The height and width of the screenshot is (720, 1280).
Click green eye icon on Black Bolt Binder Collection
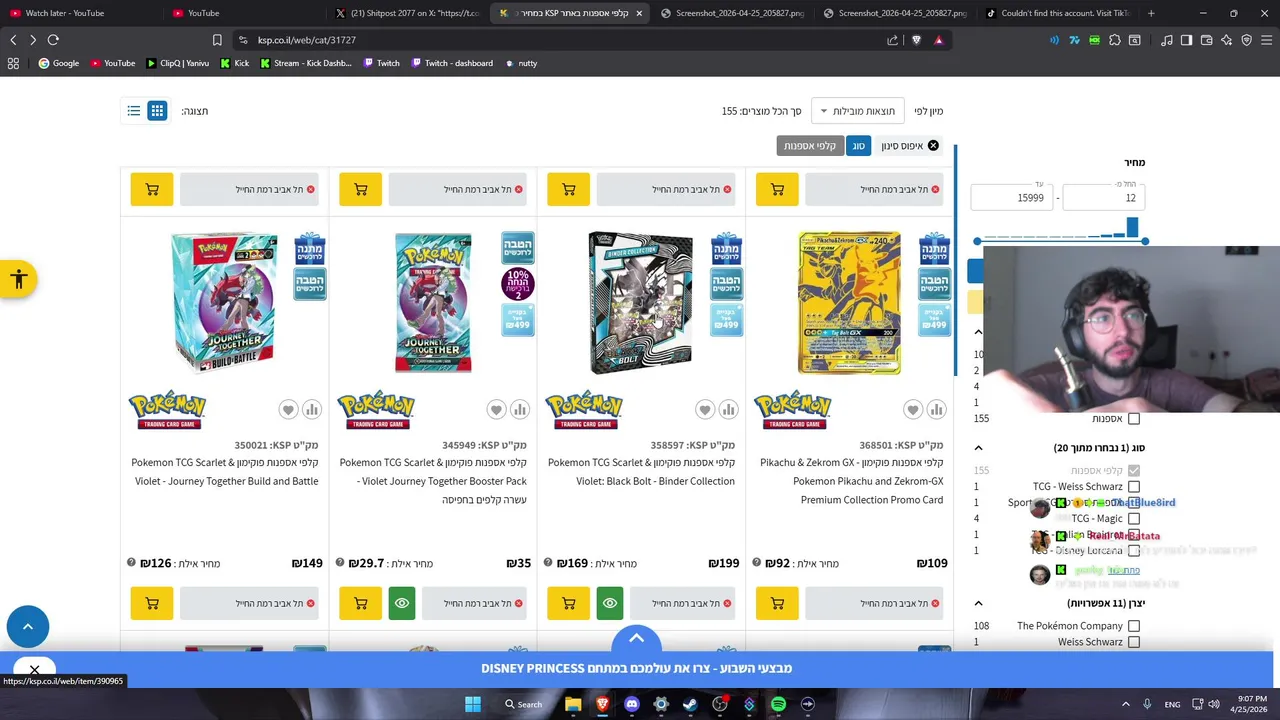[610, 603]
